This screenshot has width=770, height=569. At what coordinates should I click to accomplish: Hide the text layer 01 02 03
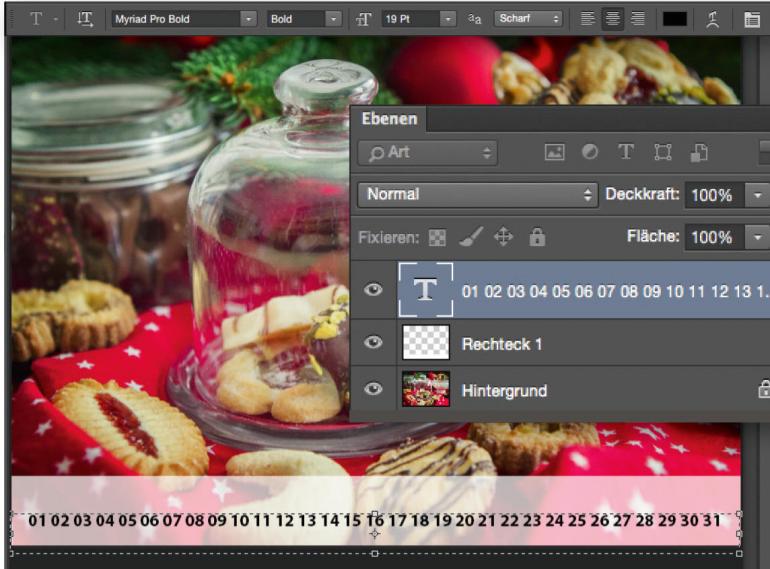click(373, 290)
